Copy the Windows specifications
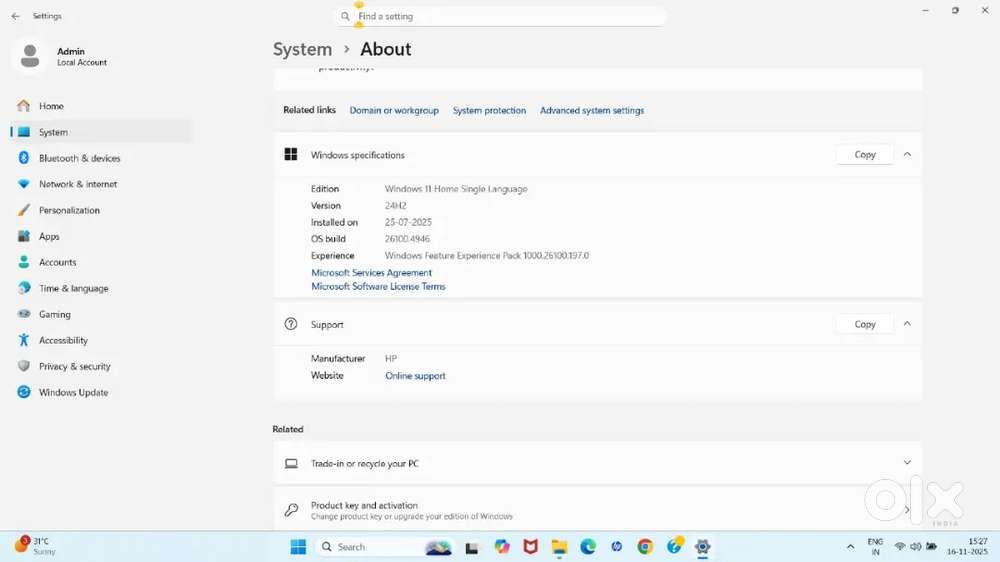This screenshot has width=1000, height=562. tap(864, 155)
